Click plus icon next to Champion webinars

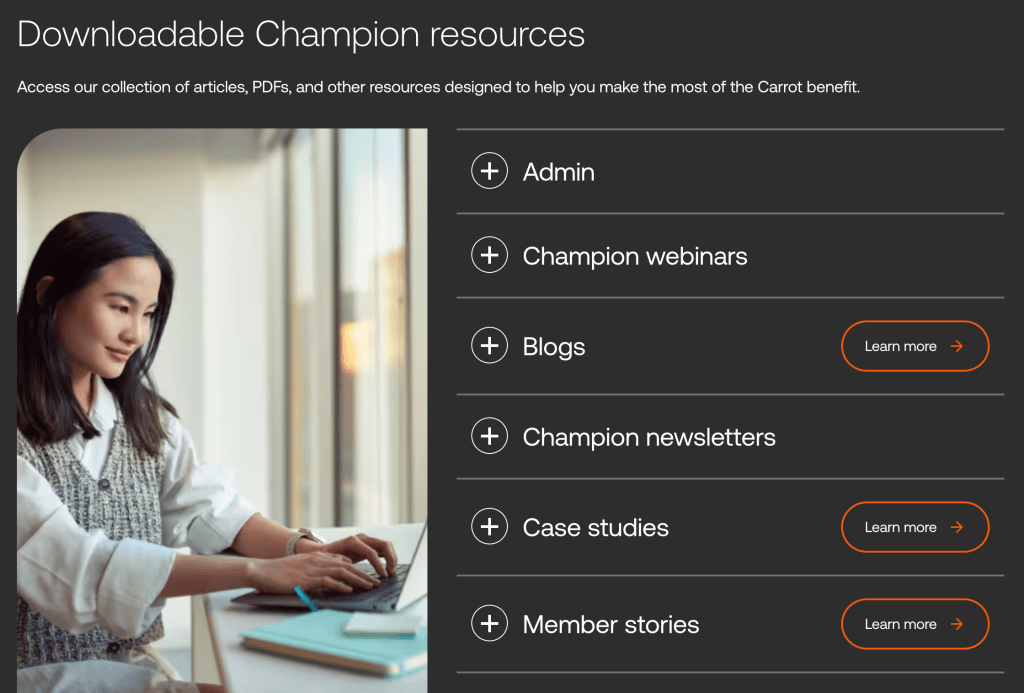(489, 256)
